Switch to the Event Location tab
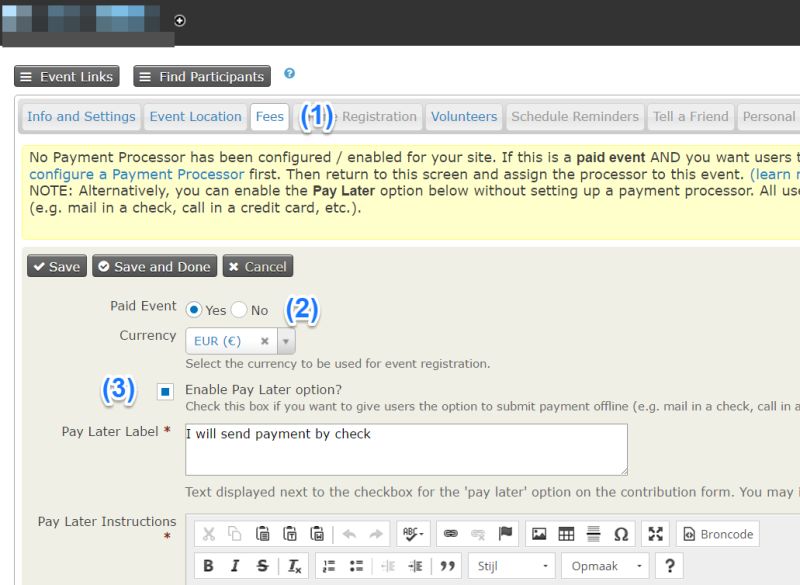The image size is (800, 585). (195, 116)
